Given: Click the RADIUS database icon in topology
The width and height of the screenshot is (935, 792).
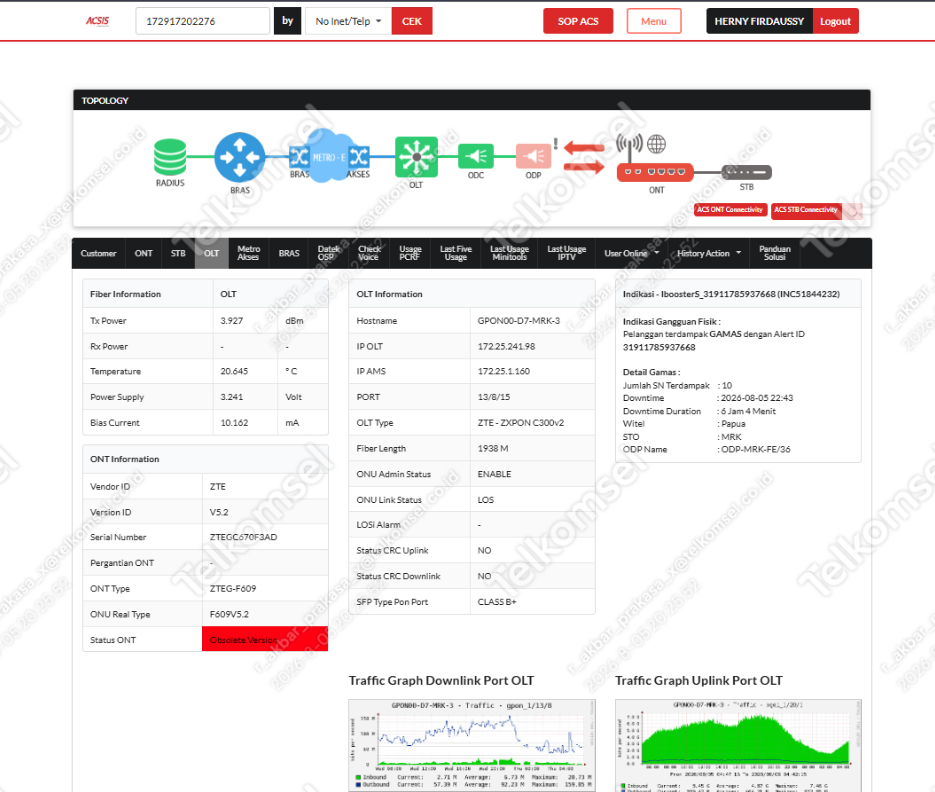Looking at the screenshot, I should pyautogui.click(x=170, y=157).
